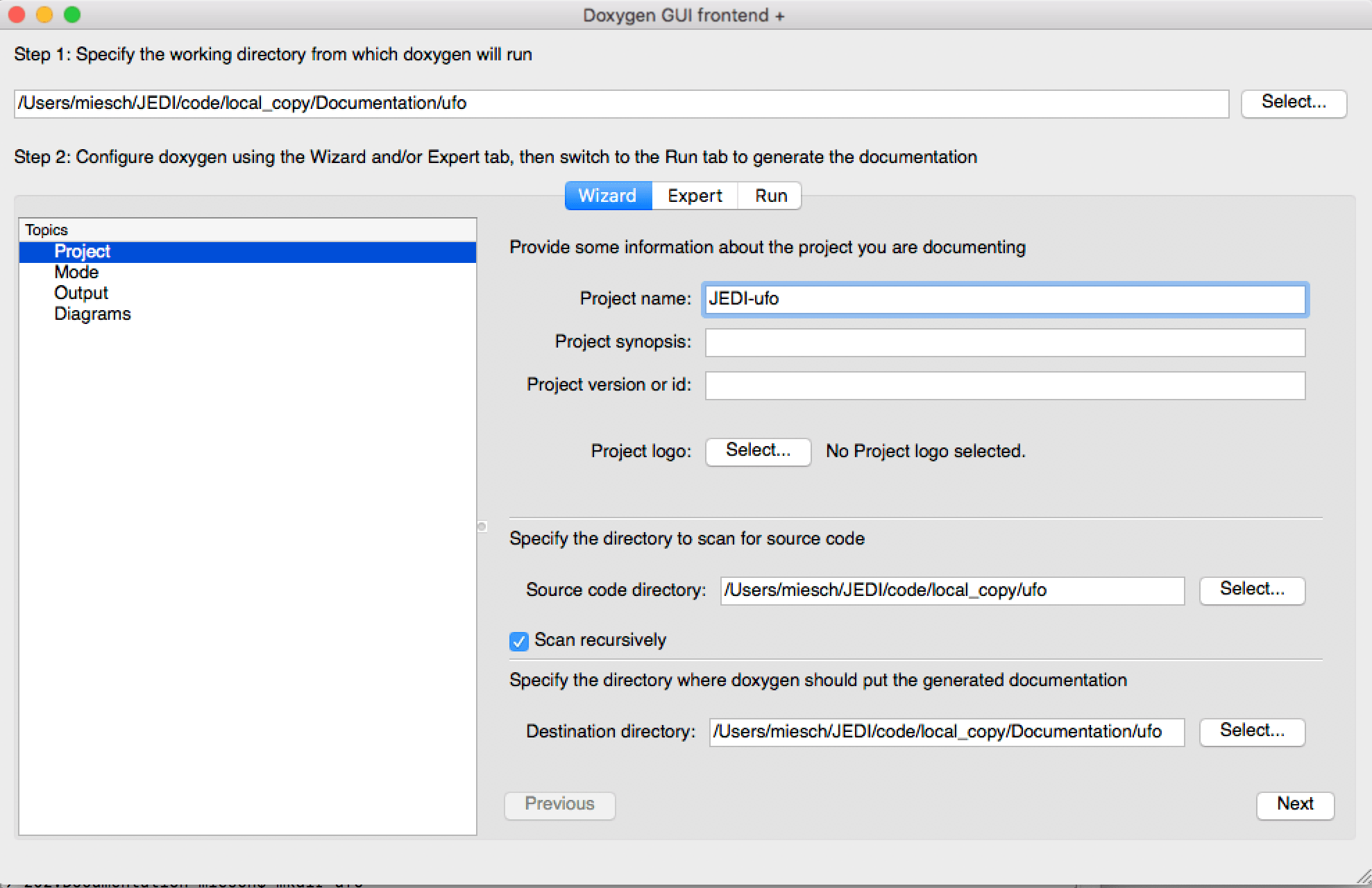The image size is (1372, 888).
Task: Click Select for destination directory
Action: tap(1251, 731)
